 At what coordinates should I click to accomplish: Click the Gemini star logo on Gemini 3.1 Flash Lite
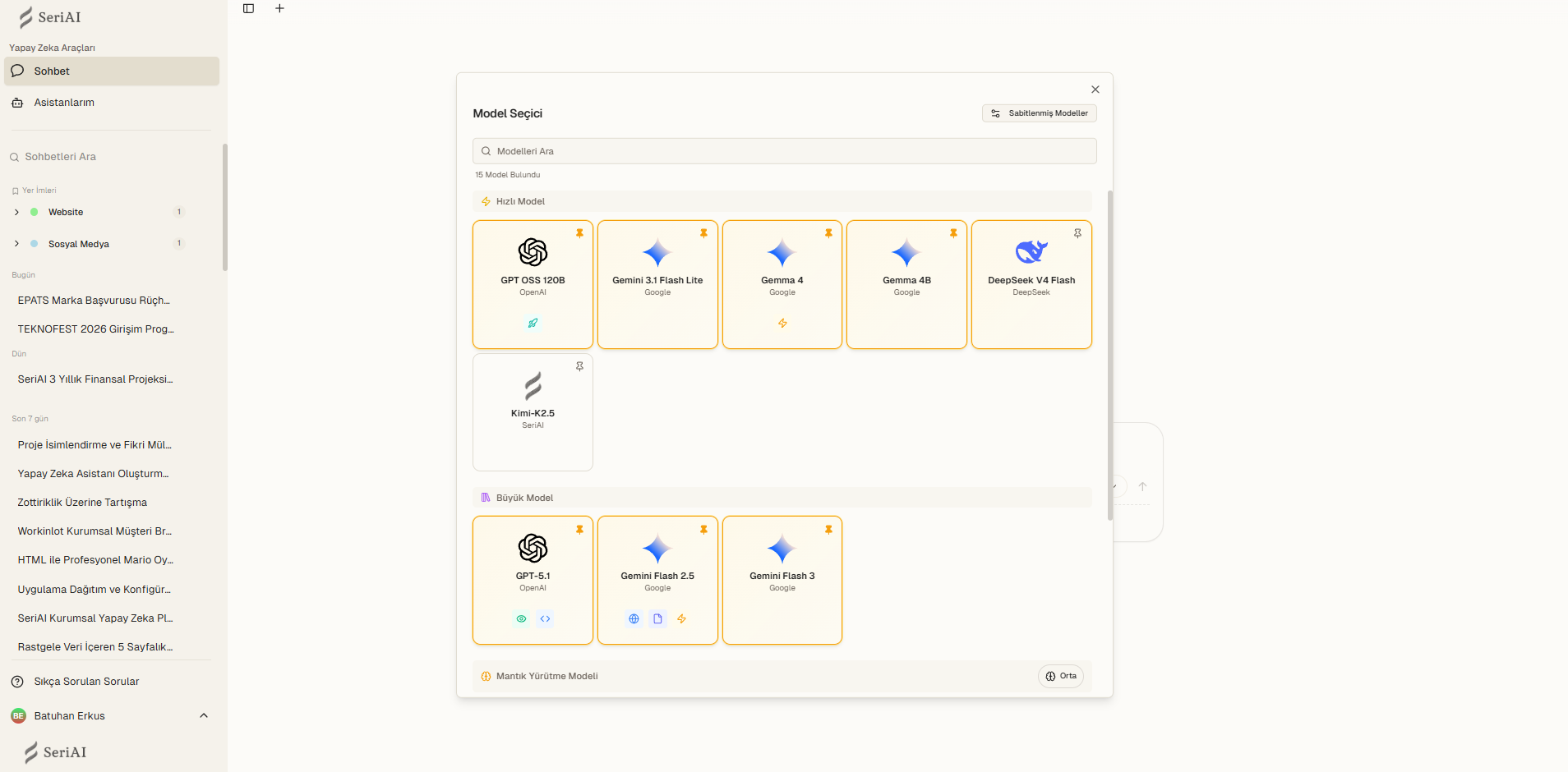point(657,252)
